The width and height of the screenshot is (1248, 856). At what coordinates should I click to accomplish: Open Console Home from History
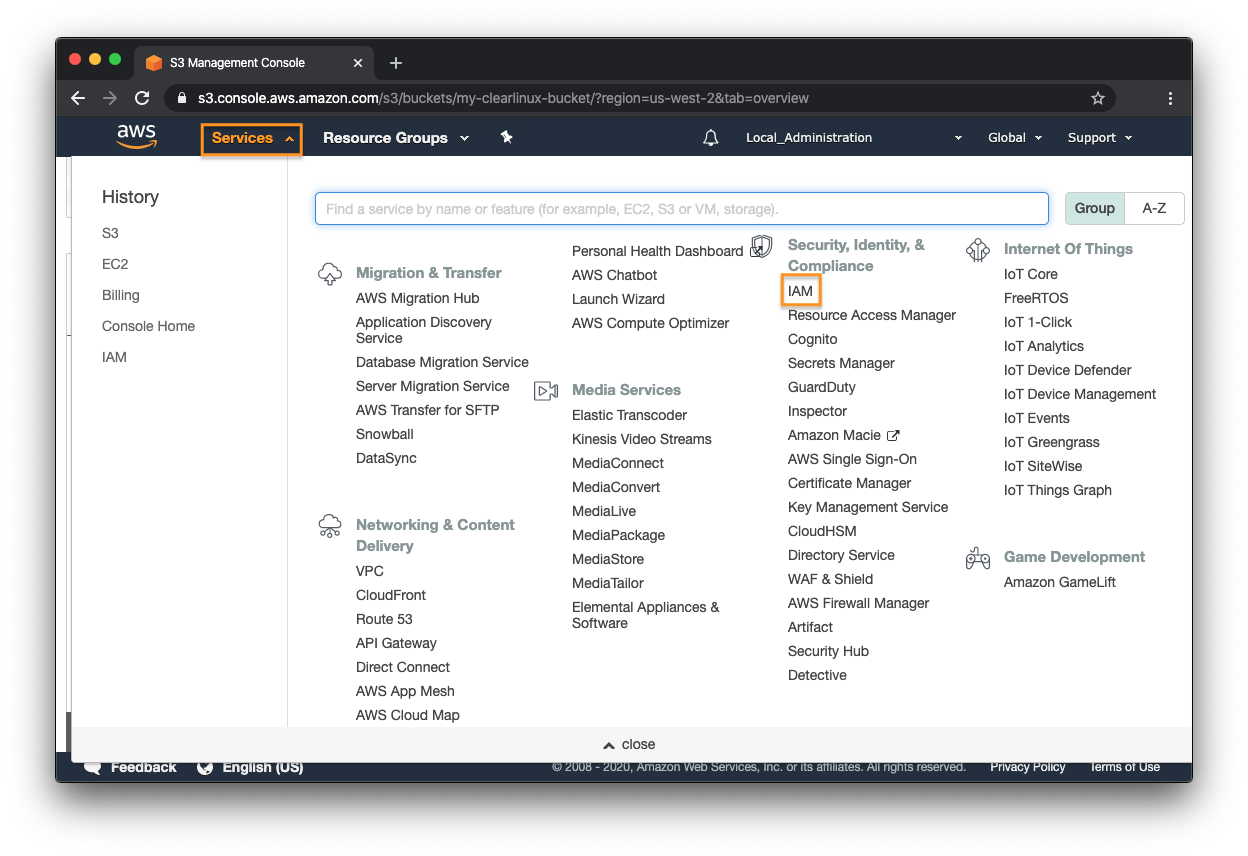coord(148,326)
